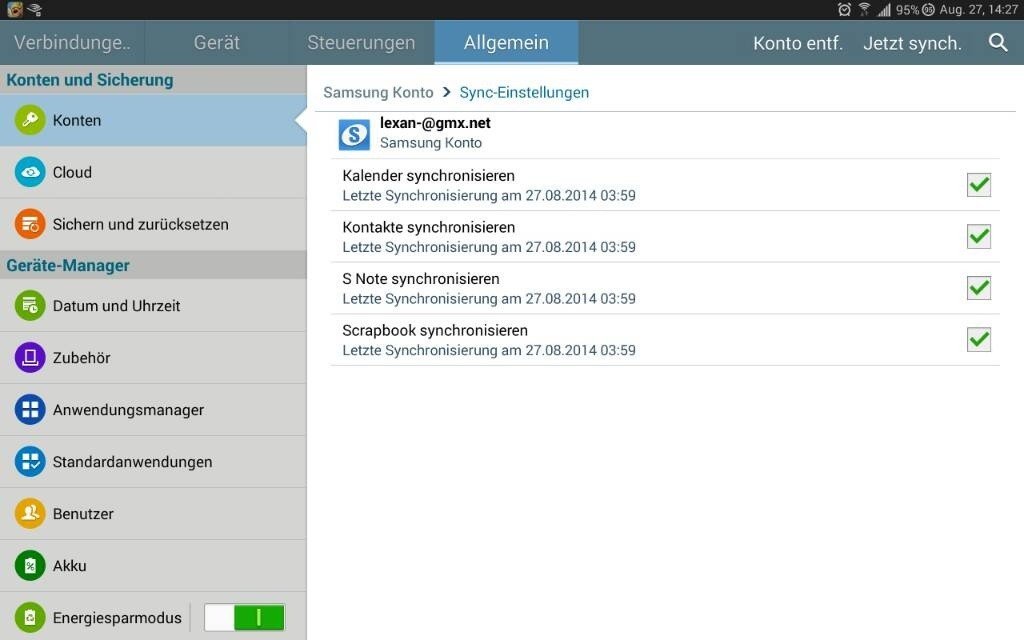Tap the Samsung Konto S logo
The height and width of the screenshot is (640, 1024).
click(354, 135)
